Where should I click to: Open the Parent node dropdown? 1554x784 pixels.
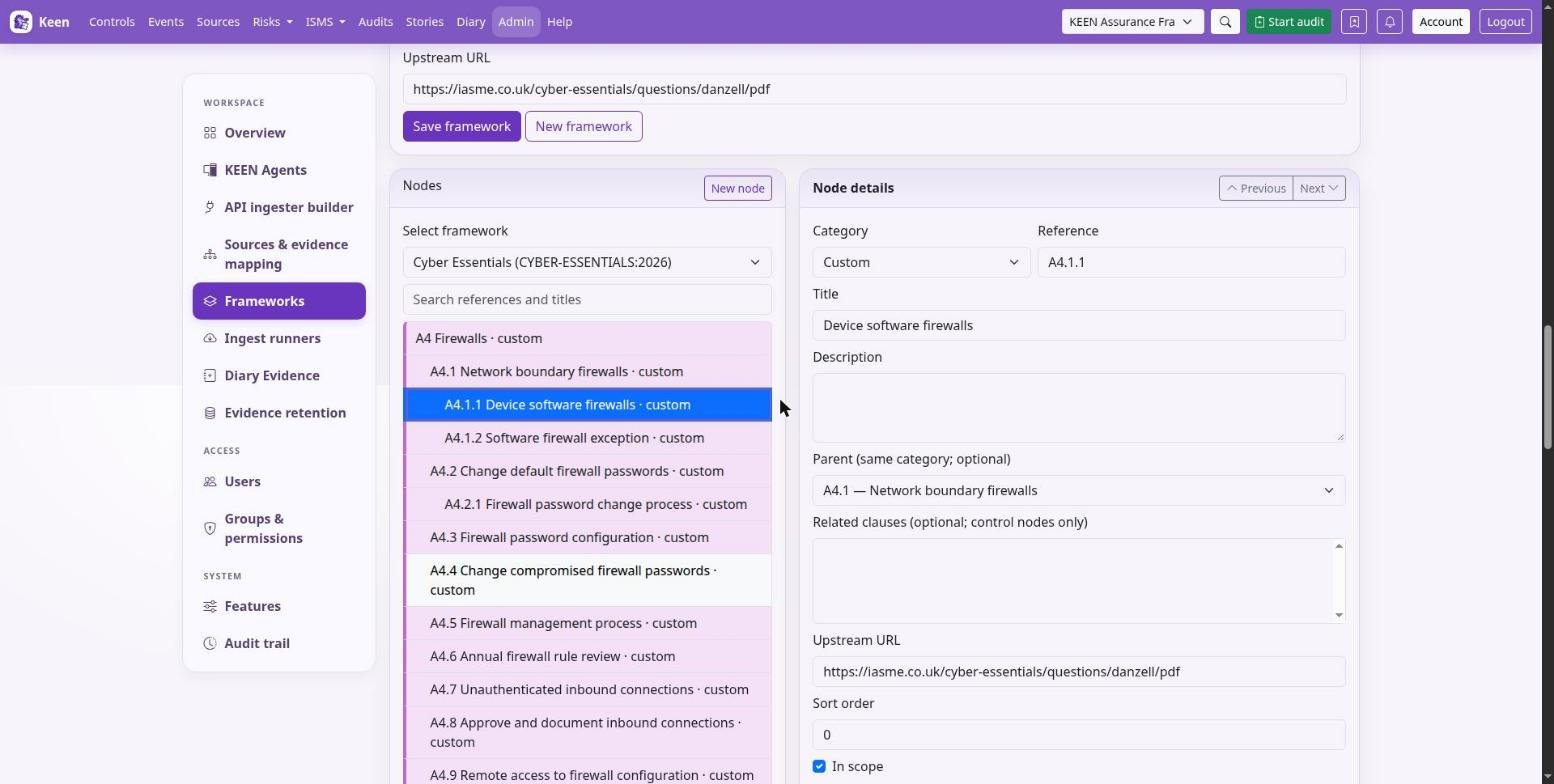1079,490
